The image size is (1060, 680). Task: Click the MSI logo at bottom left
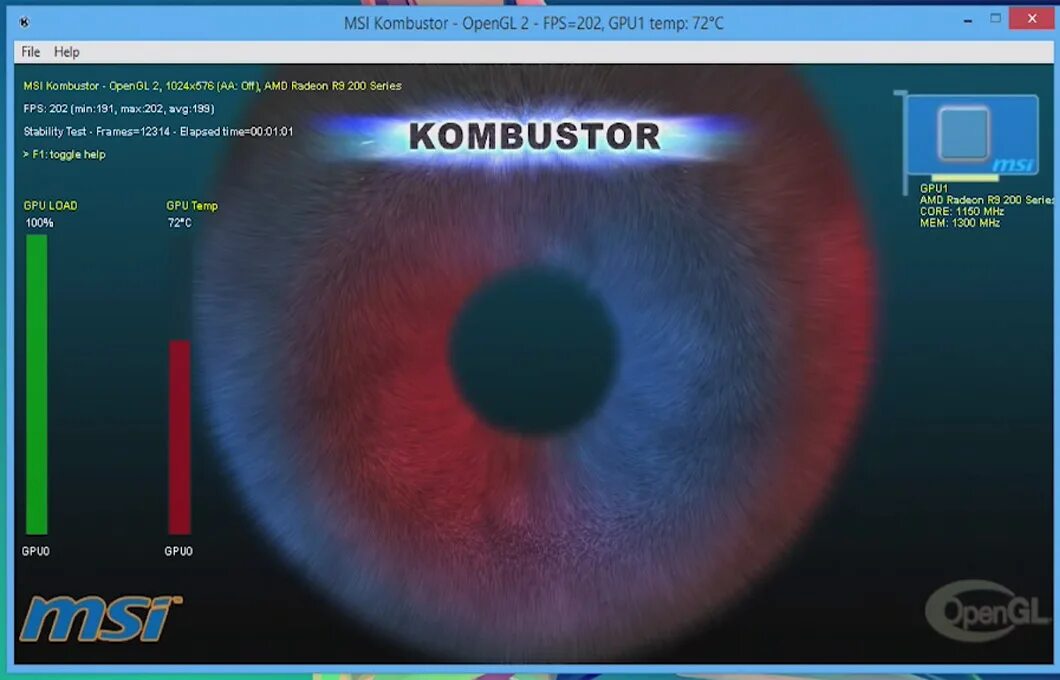(x=101, y=618)
